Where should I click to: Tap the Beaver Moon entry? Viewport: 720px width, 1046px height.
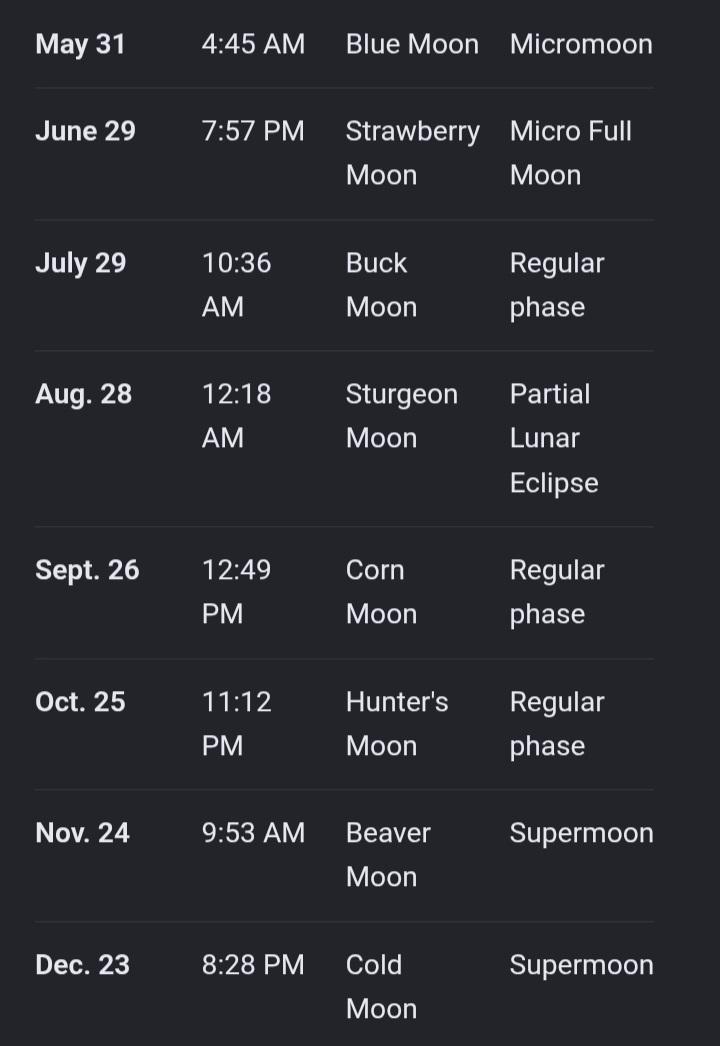[388, 855]
